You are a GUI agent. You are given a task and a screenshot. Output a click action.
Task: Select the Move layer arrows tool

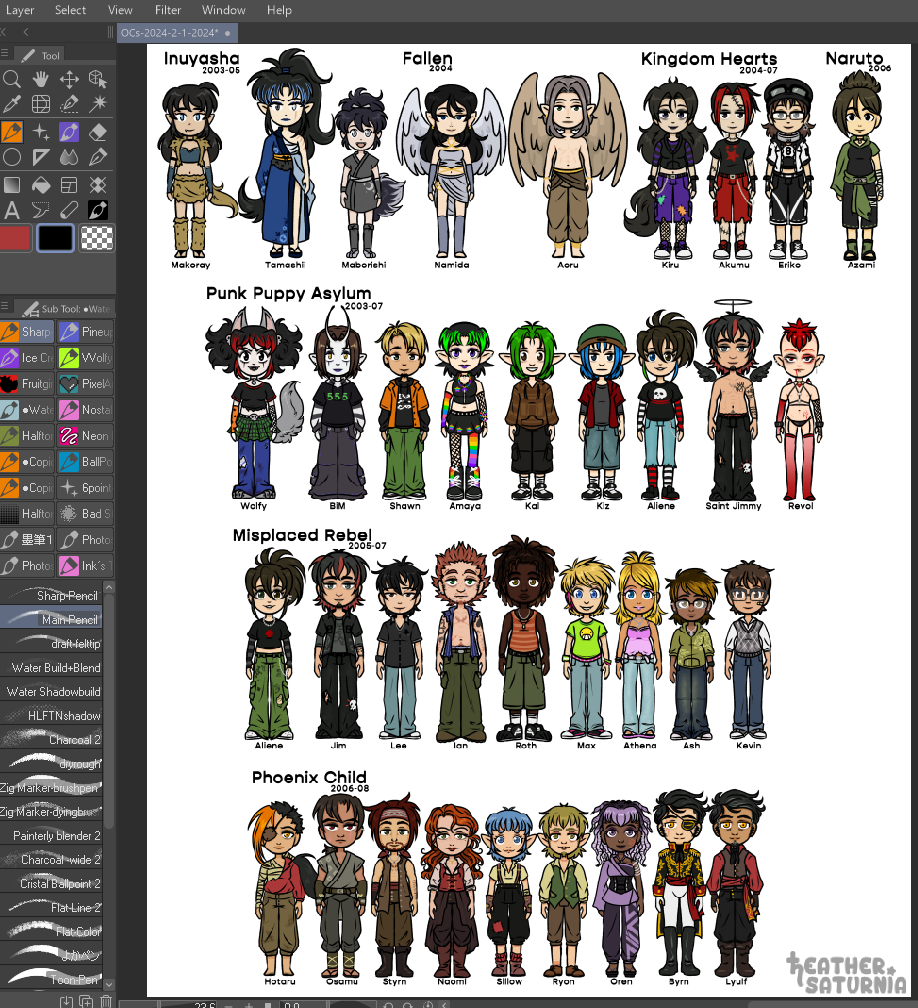[x=69, y=78]
